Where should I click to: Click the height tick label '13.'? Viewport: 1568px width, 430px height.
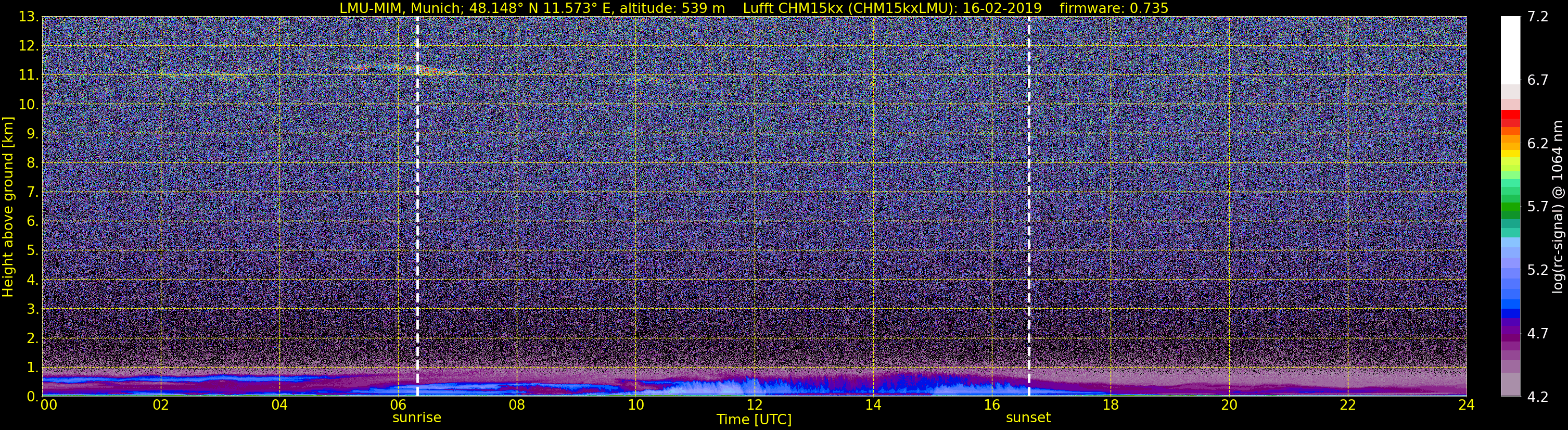(29, 17)
